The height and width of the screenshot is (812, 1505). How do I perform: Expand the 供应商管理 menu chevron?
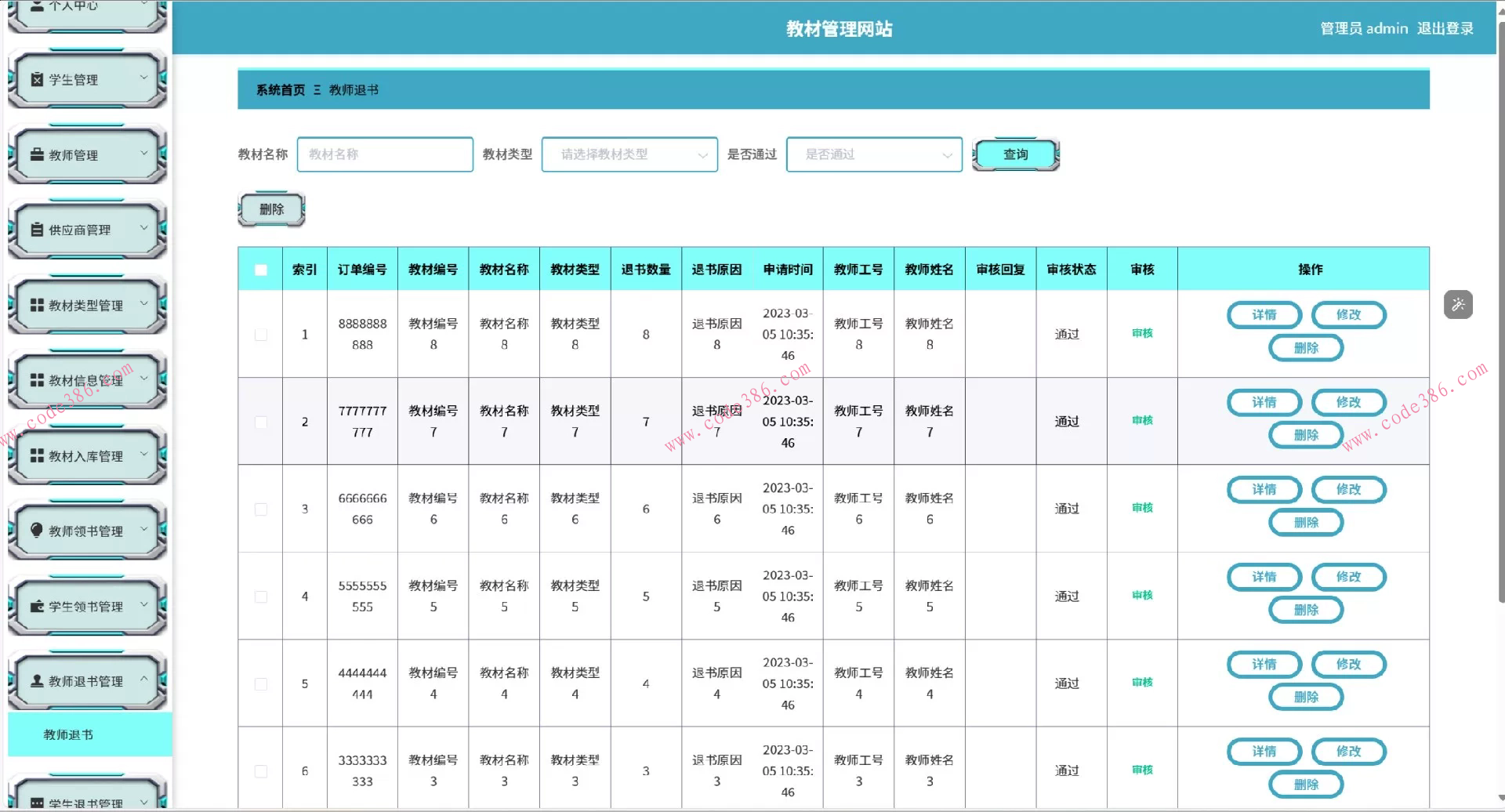click(x=144, y=228)
